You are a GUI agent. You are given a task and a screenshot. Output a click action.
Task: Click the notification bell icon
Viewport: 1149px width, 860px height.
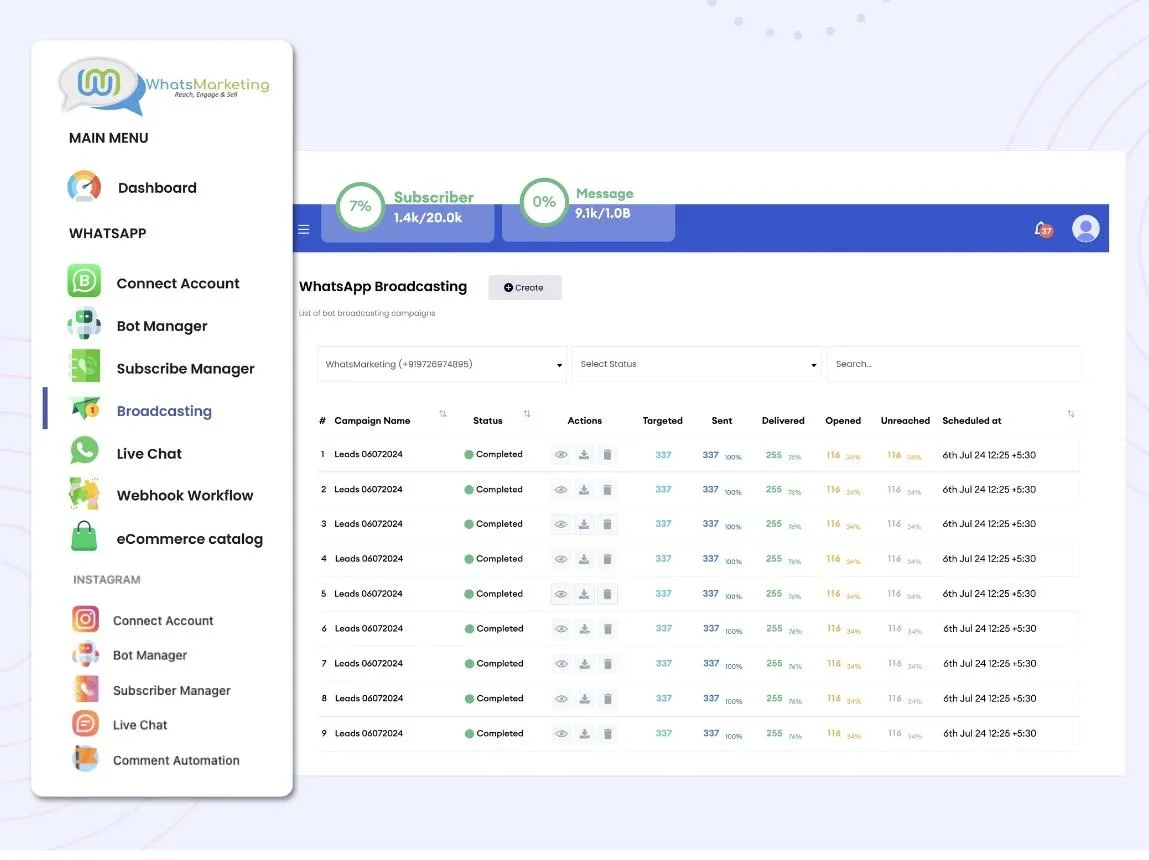pyautogui.click(x=1042, y=229)
